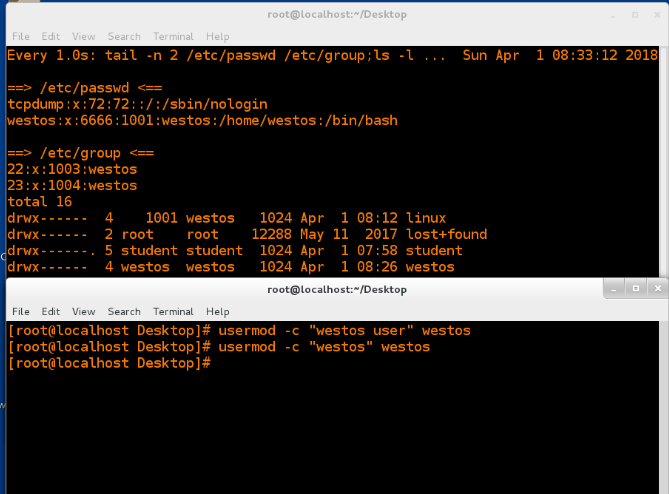Click the "May 11 2017" date in lost+found row
The image size is (669, 494).
click(349, 235)
